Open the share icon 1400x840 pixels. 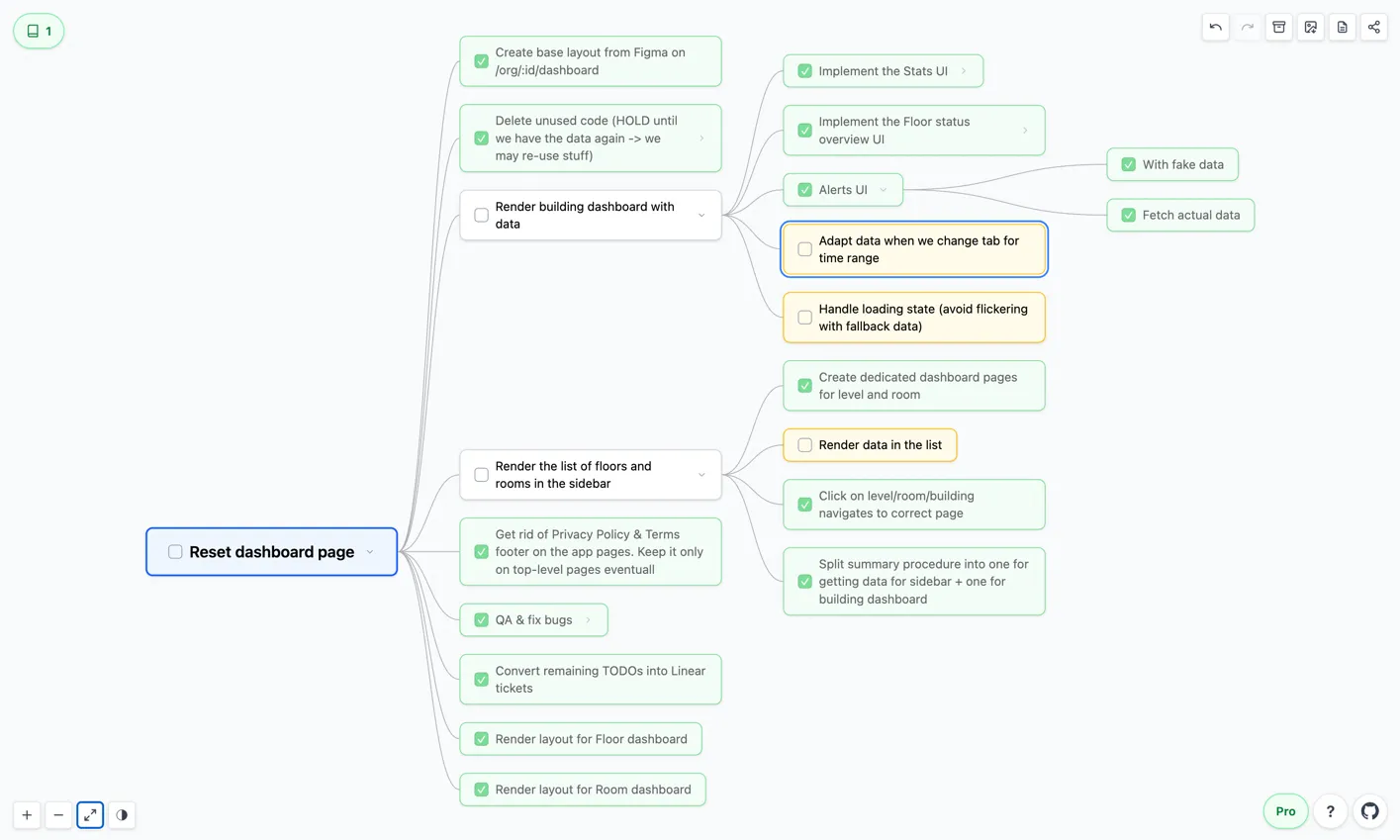point(1373,28)
